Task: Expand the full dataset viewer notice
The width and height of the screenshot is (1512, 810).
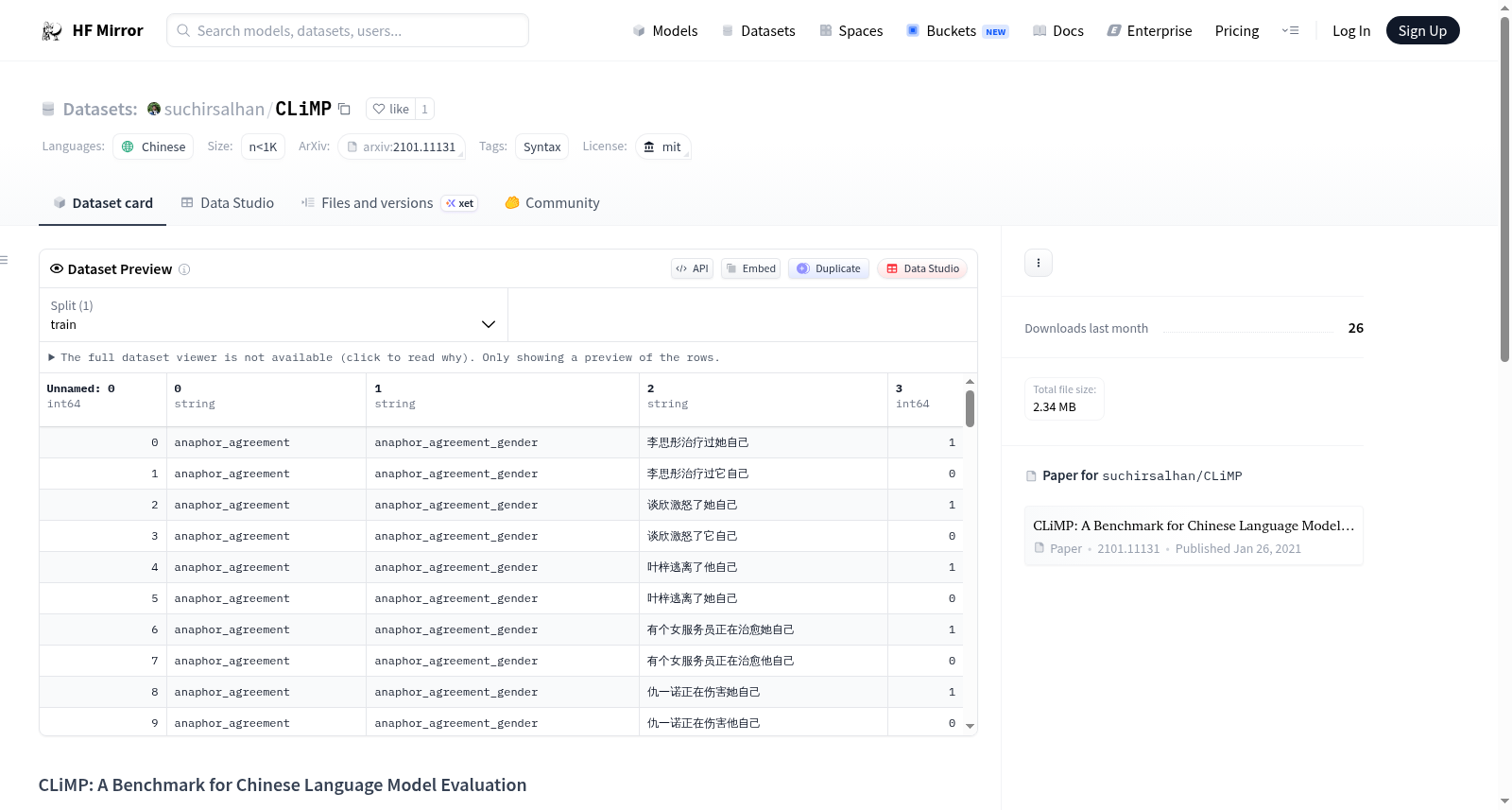Action: pos(385,357)
